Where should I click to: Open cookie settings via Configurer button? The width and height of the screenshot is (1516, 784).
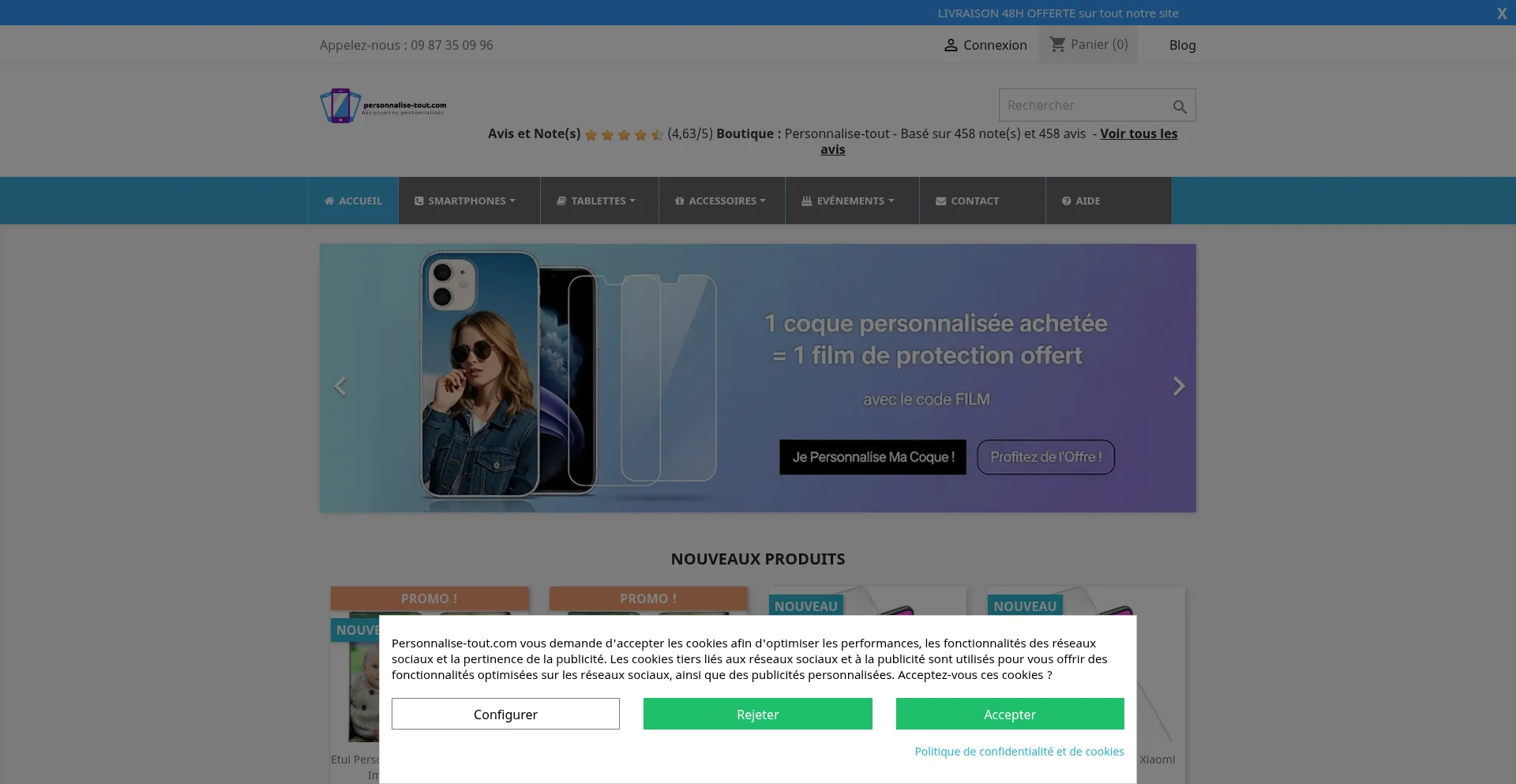(505, 714)
